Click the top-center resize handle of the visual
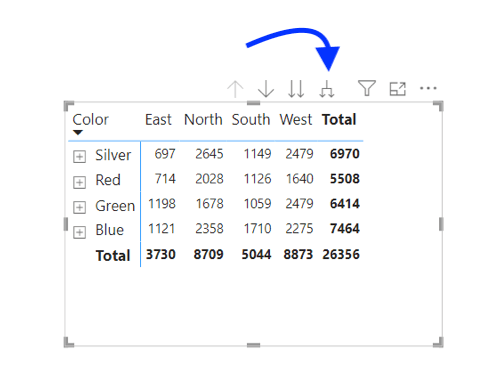The height and width of the screenshot is (373, 502). pyautogui.click(x=253, y=103)
